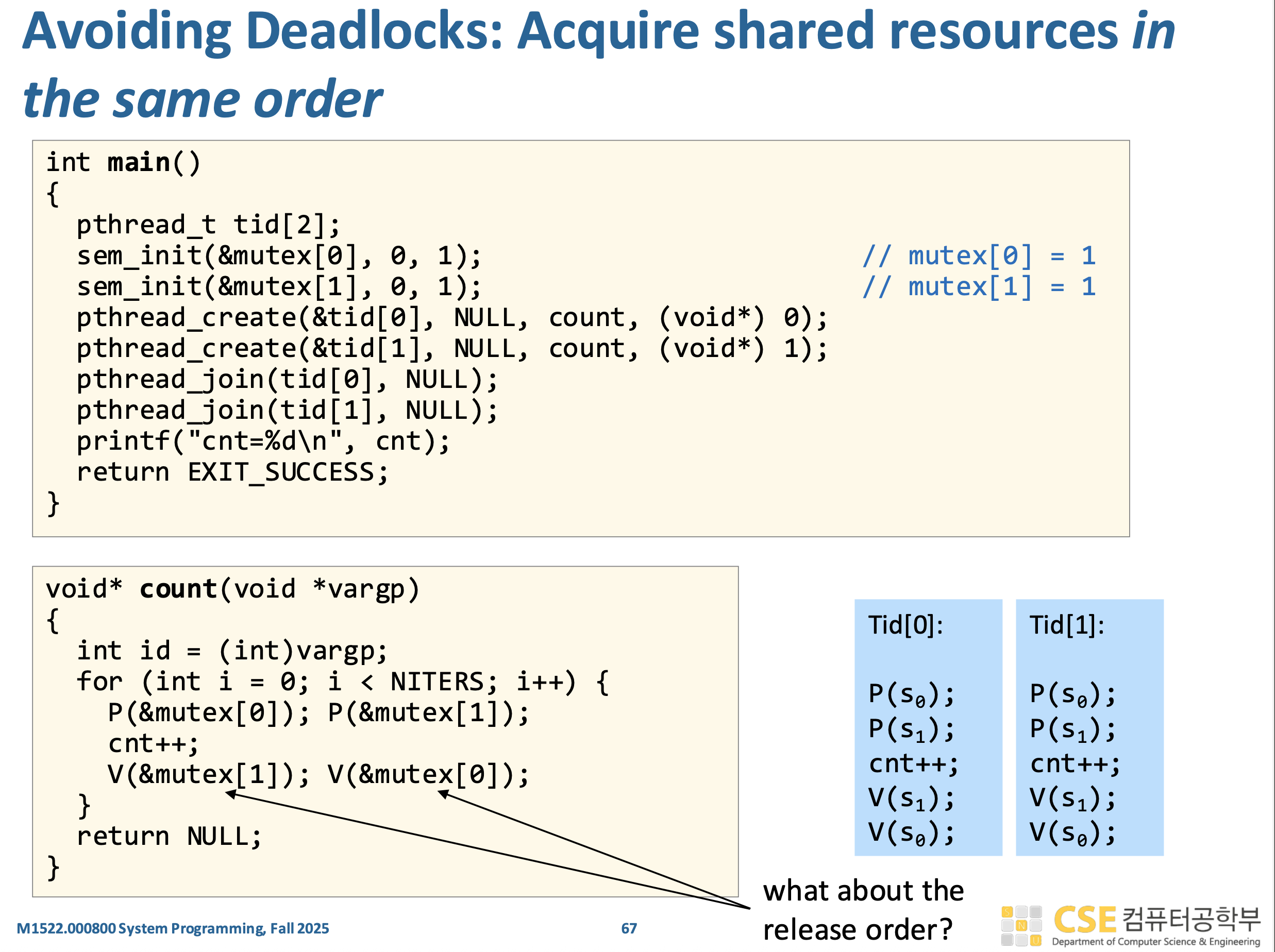Viewport: 1275px width, 952px height.
Task: Click 'void* count(void *vargp)' signature
Action: tap(233, 589)
